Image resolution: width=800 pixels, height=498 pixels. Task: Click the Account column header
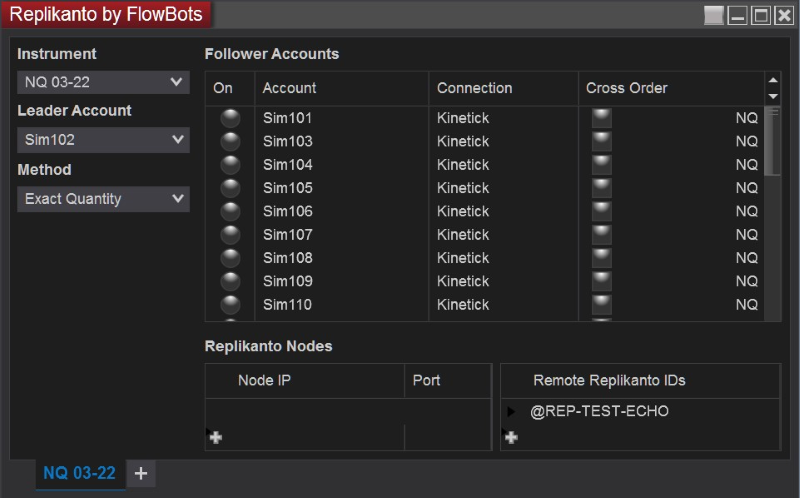click(340, 88)
